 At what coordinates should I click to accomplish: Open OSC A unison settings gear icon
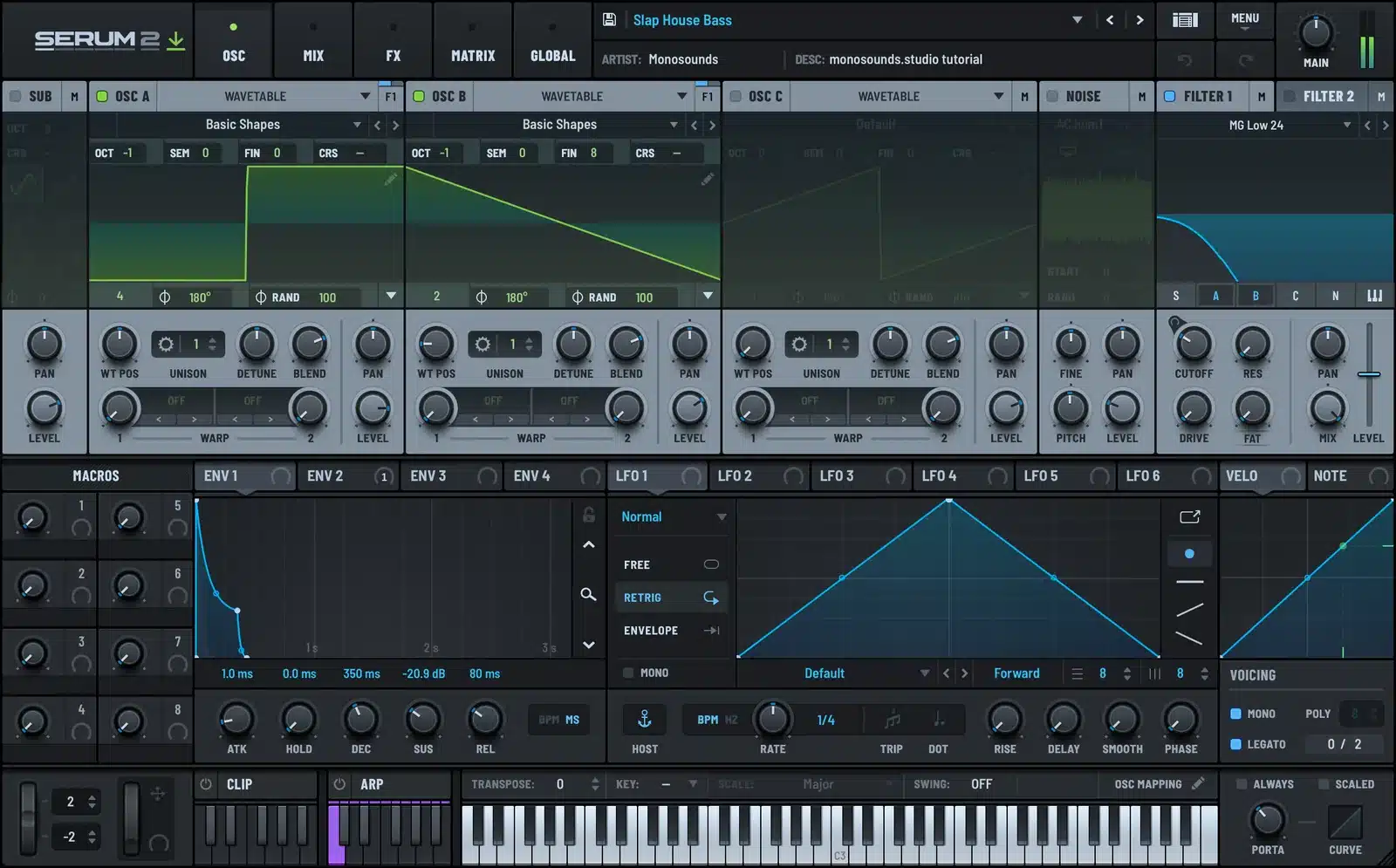tap(166, 345)
